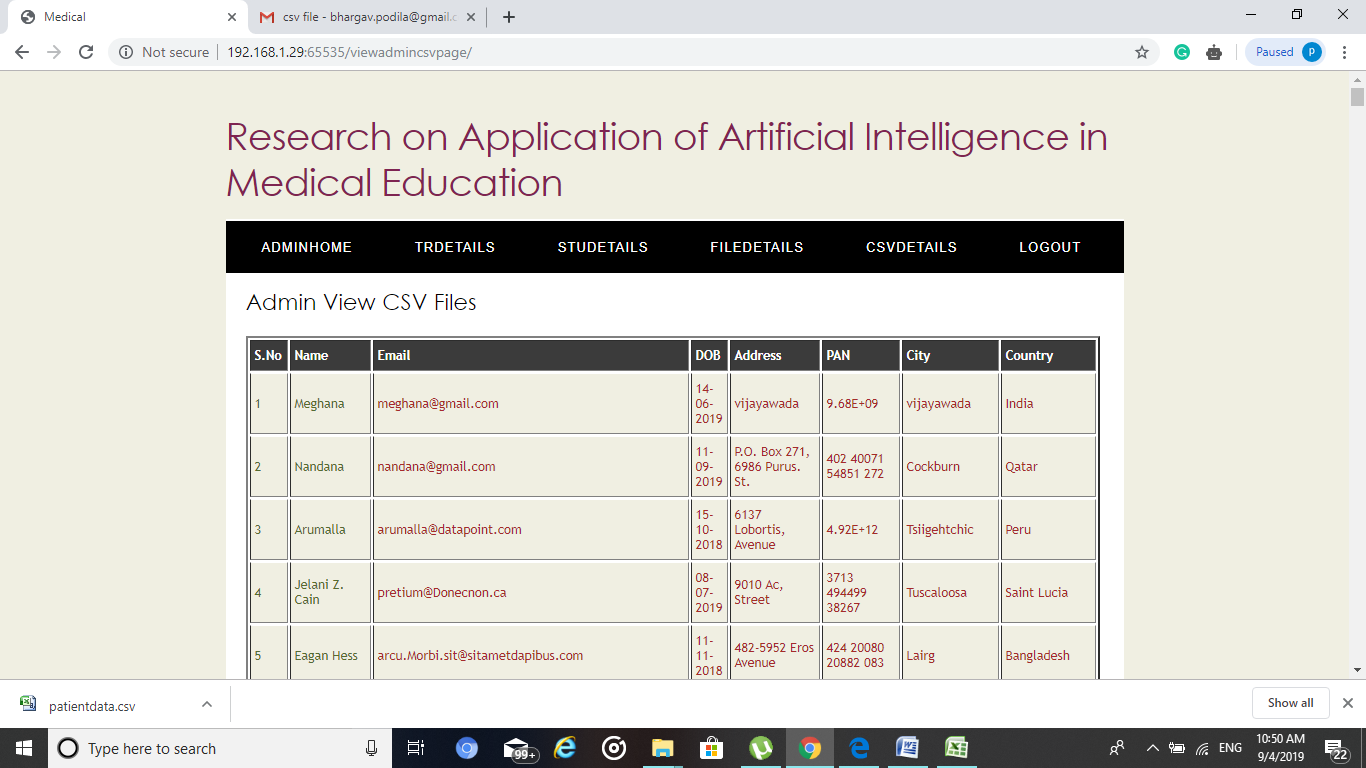Go back to the previous page
Screen dimensions: 1366x768
click(x=22, y=52)
